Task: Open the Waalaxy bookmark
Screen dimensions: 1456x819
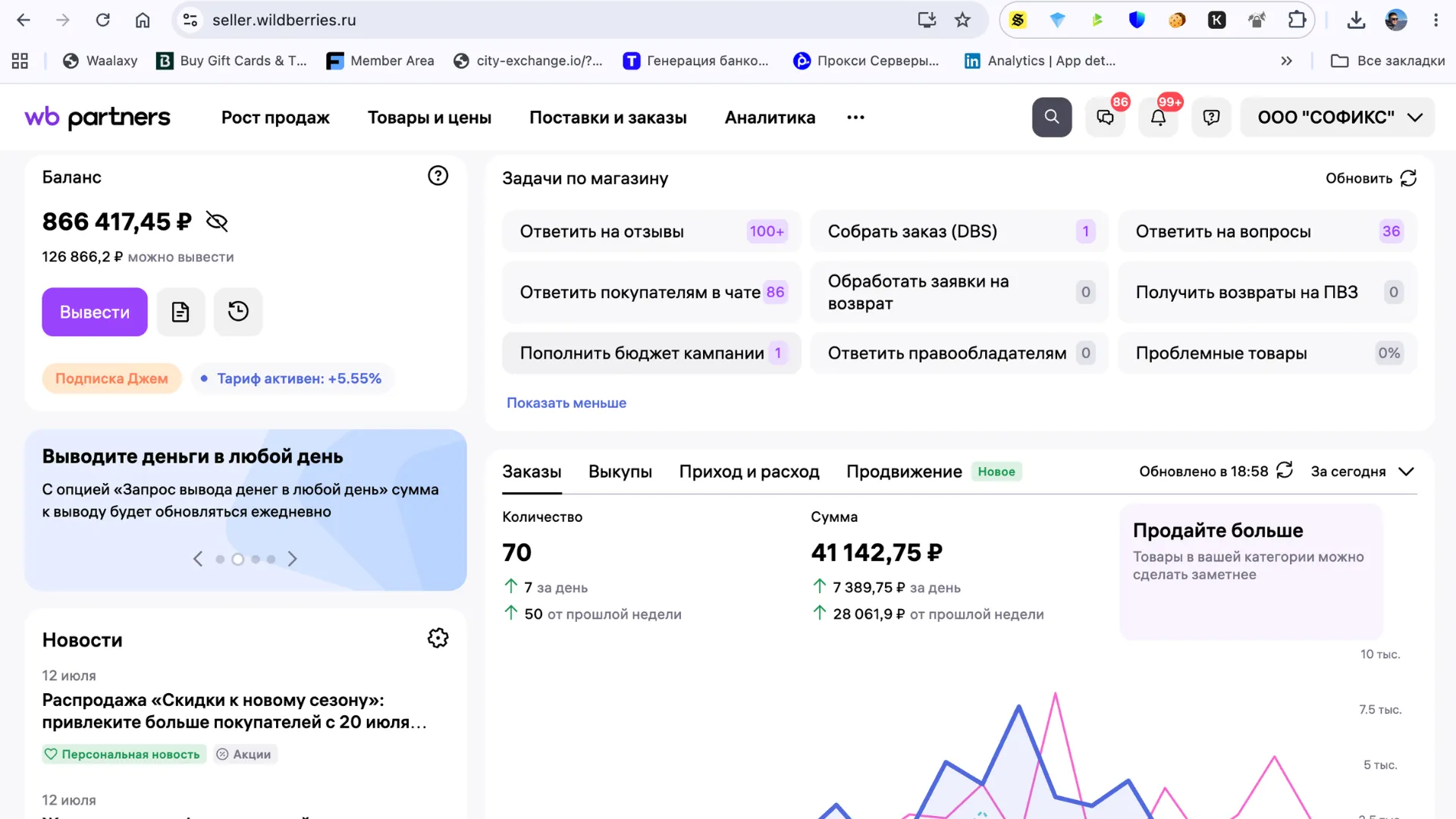Action: pos(100,61)
